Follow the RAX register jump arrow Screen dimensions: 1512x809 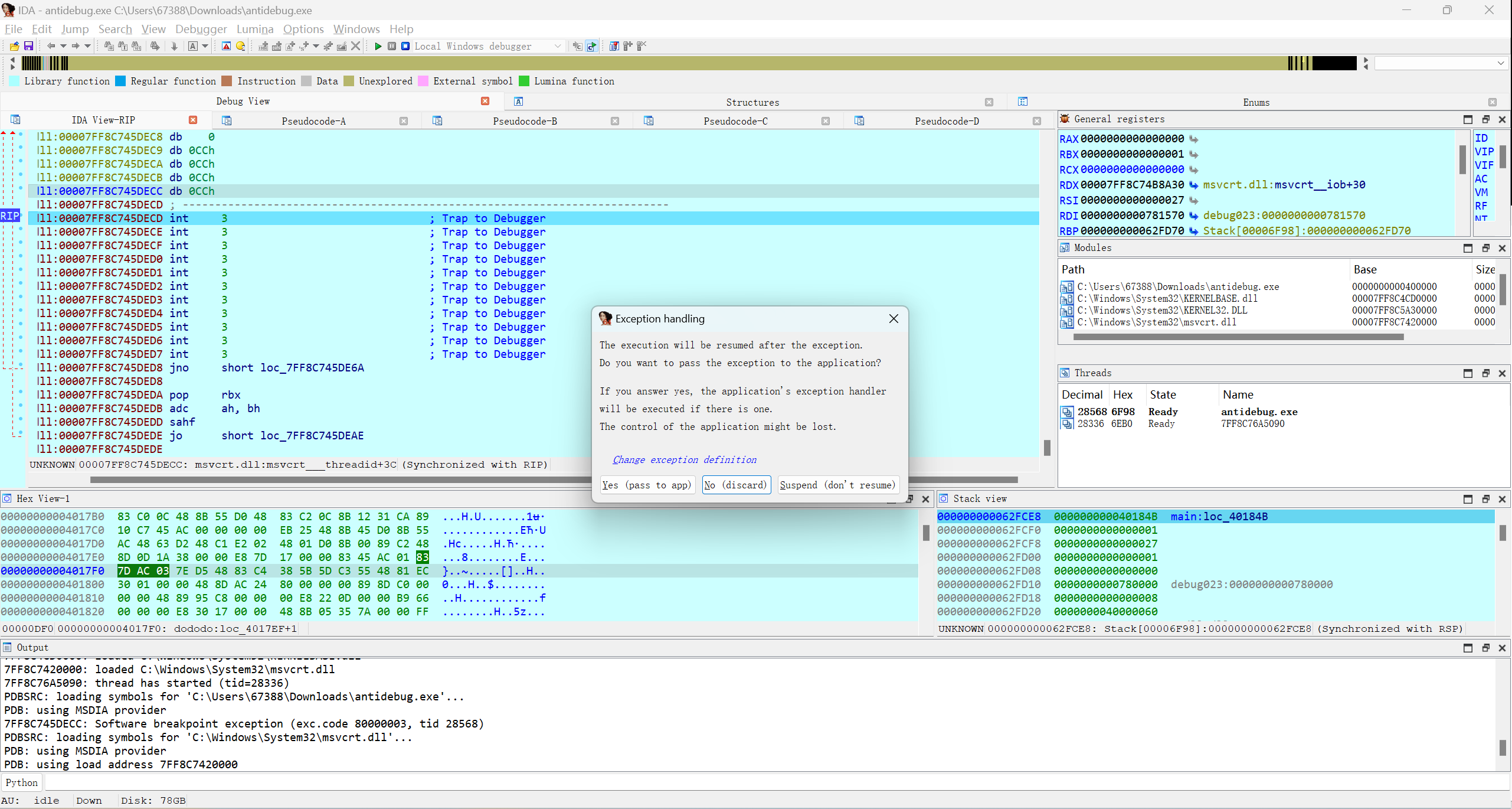click(1194, 139)
